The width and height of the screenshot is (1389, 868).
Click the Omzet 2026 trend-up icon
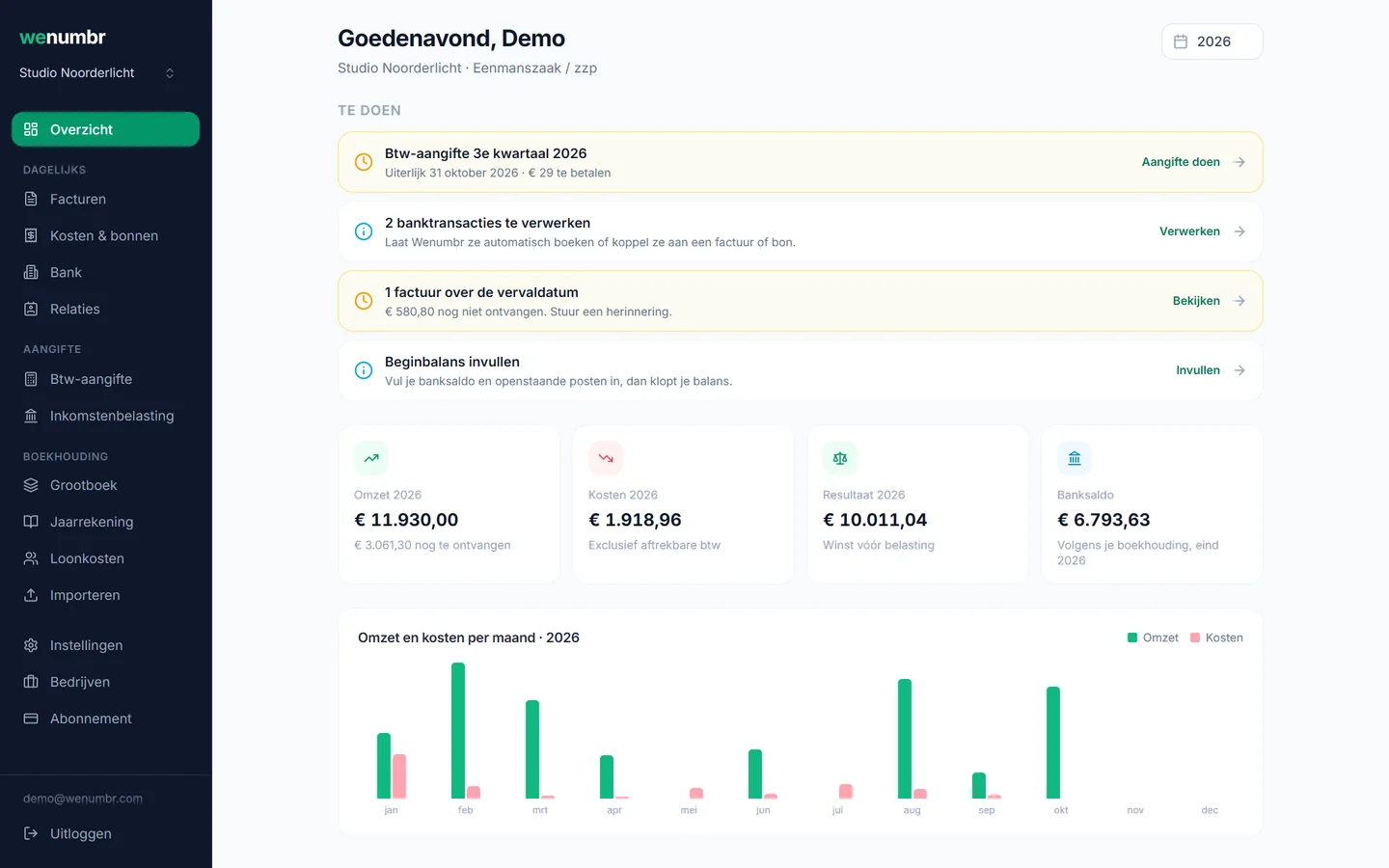[371, 458]
